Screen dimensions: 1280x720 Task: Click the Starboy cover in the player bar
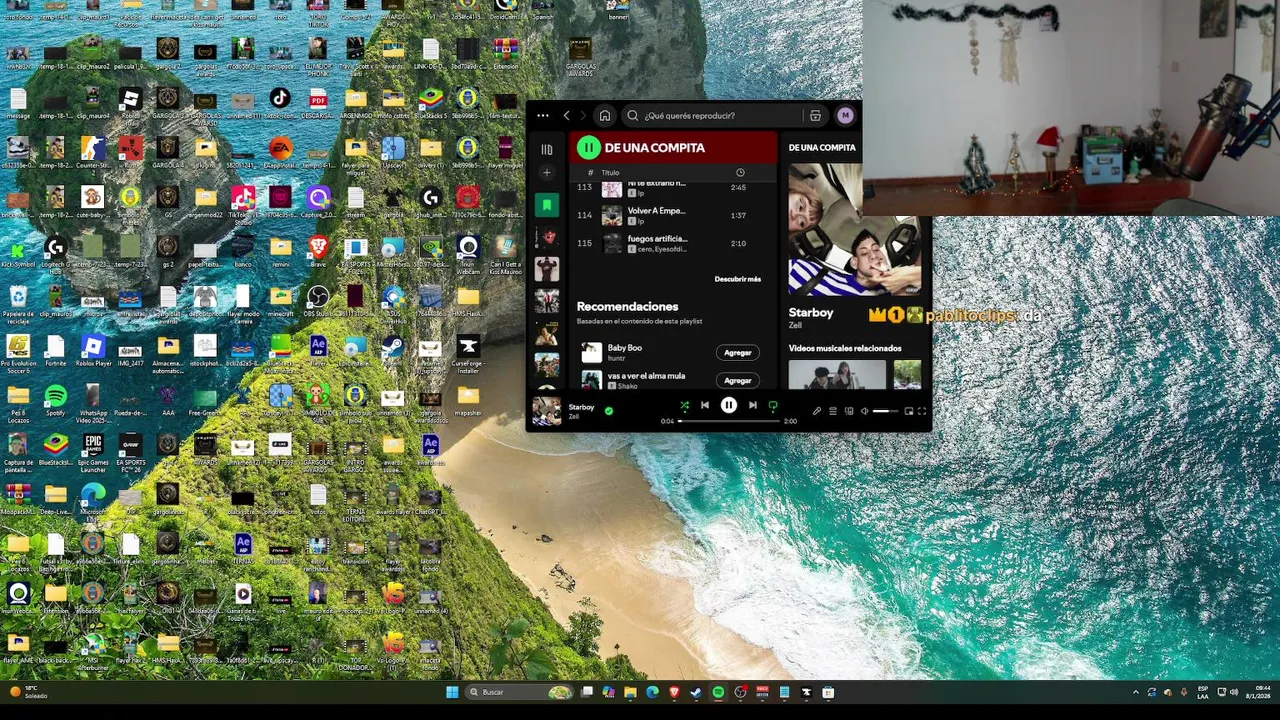pyautogui.click(x=546, y=411)
